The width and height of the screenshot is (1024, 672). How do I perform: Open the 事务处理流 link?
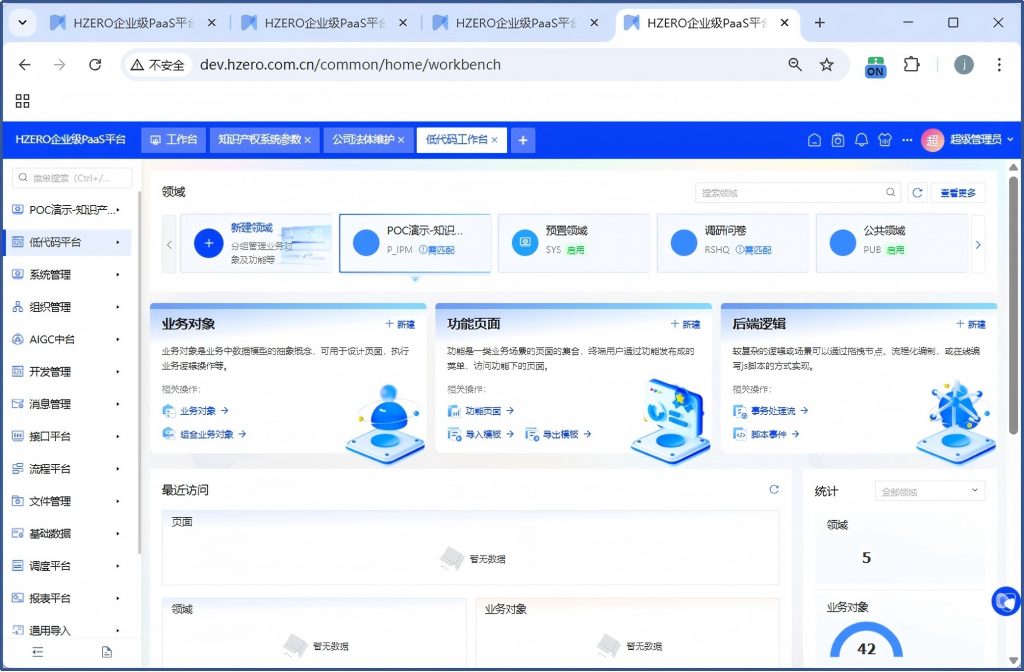click(x=773, y=411)
